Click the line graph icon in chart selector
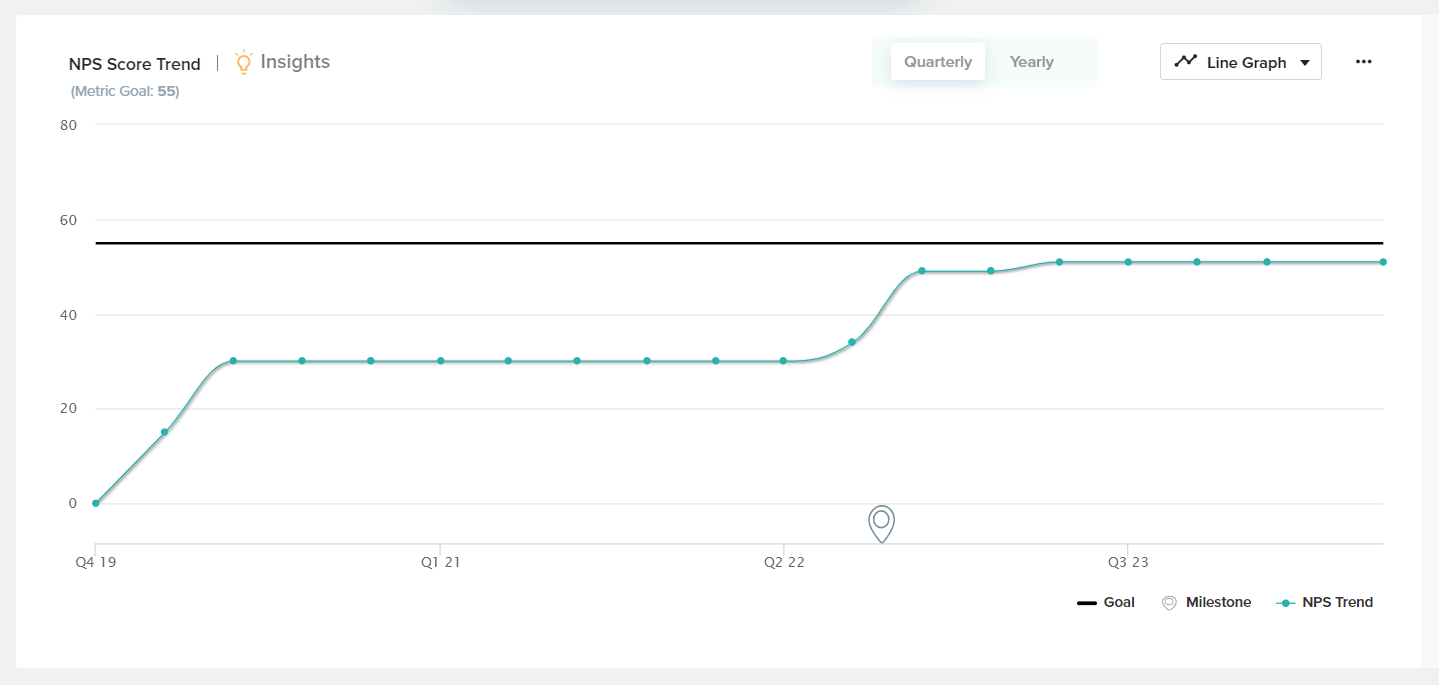This screenshot has width=1439, height=685. [1185, 62]
